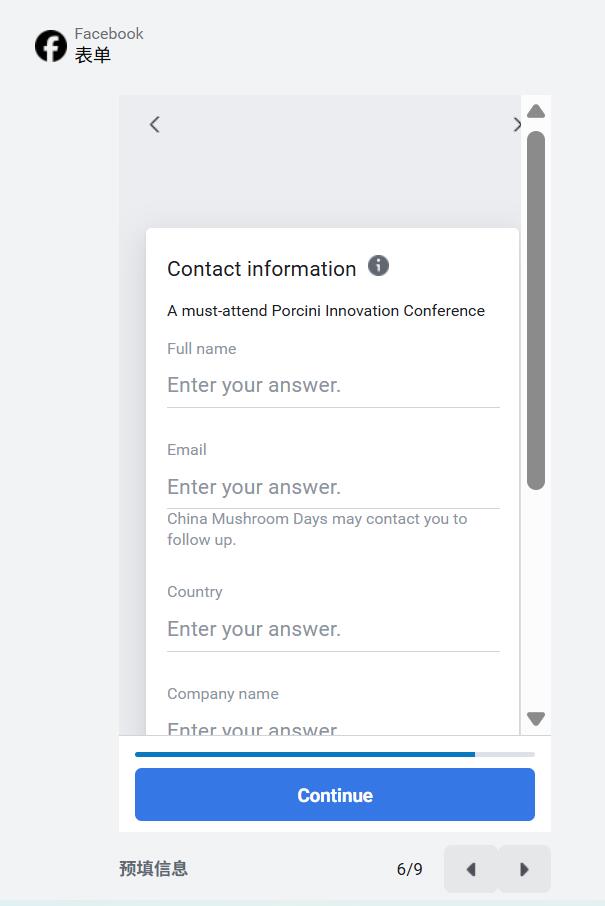This screenshot has height=906, width=605.
Task: Go to next preview page arrow
Action: (524, 869)
